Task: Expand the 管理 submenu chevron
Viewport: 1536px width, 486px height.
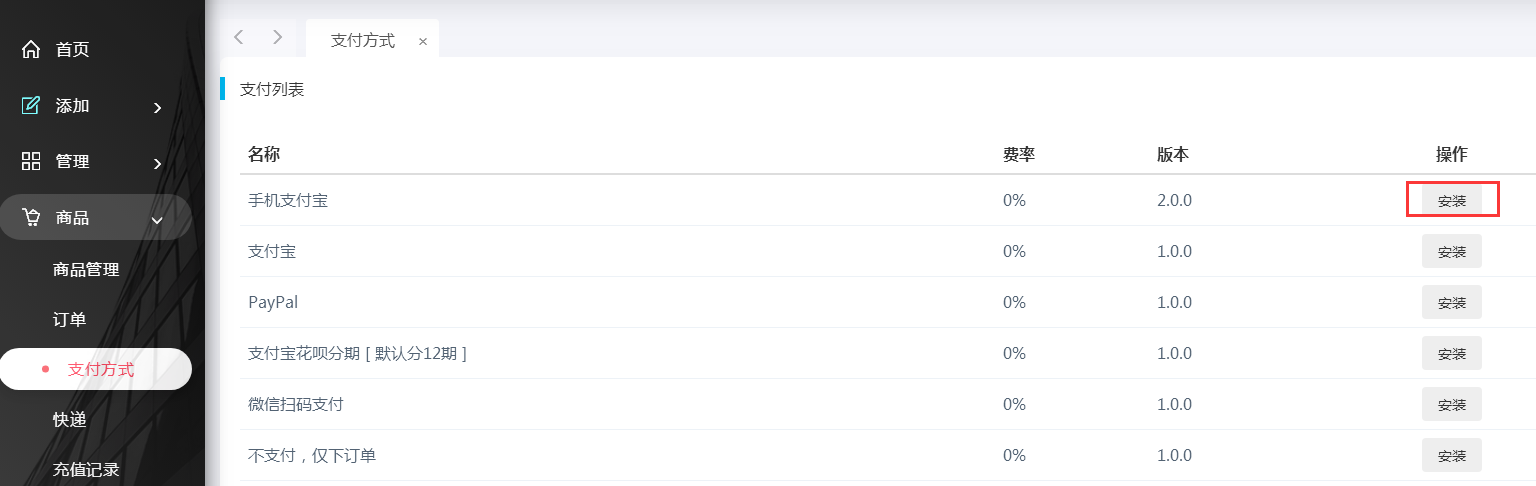Action: 157,163
